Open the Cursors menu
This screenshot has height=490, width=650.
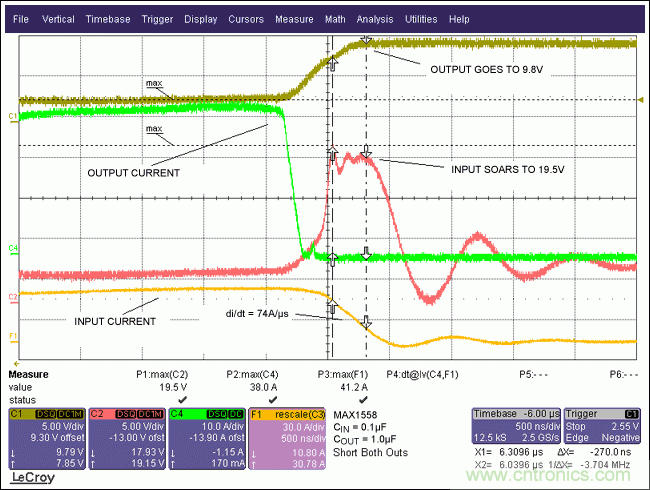pyautogui.click(x=246, y=19)
